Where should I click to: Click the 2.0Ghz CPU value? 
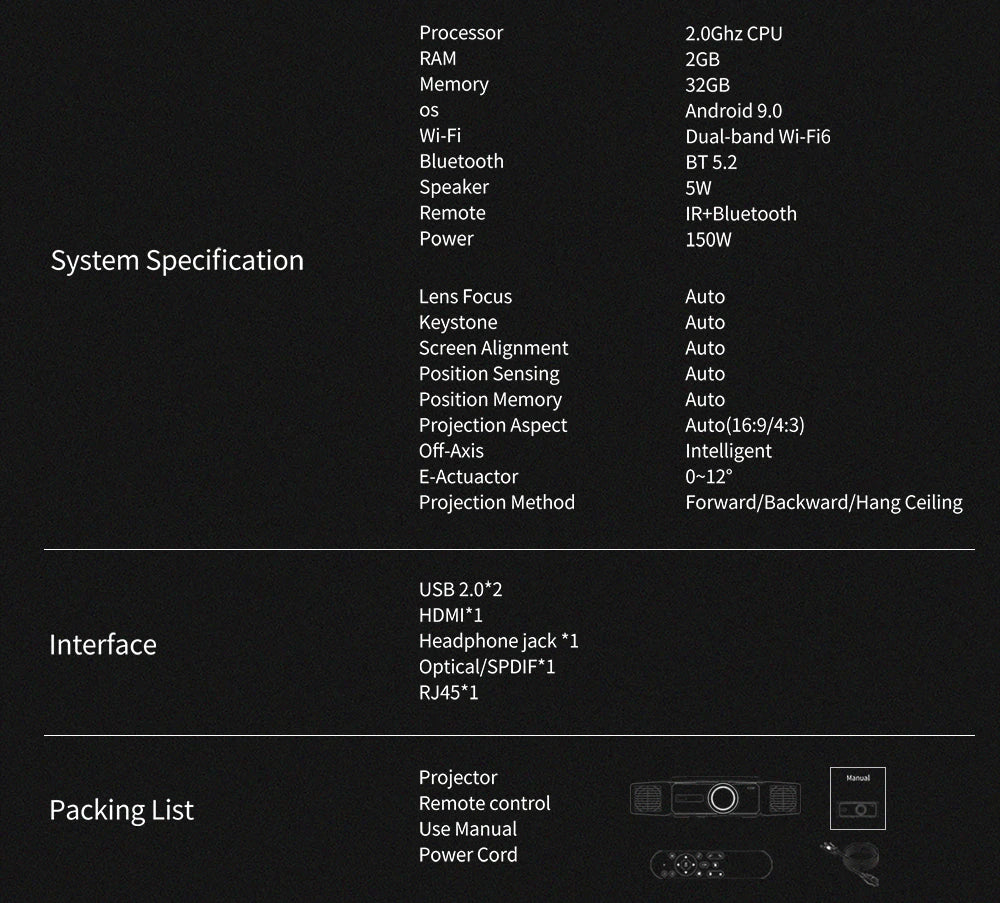pos(733,33)
